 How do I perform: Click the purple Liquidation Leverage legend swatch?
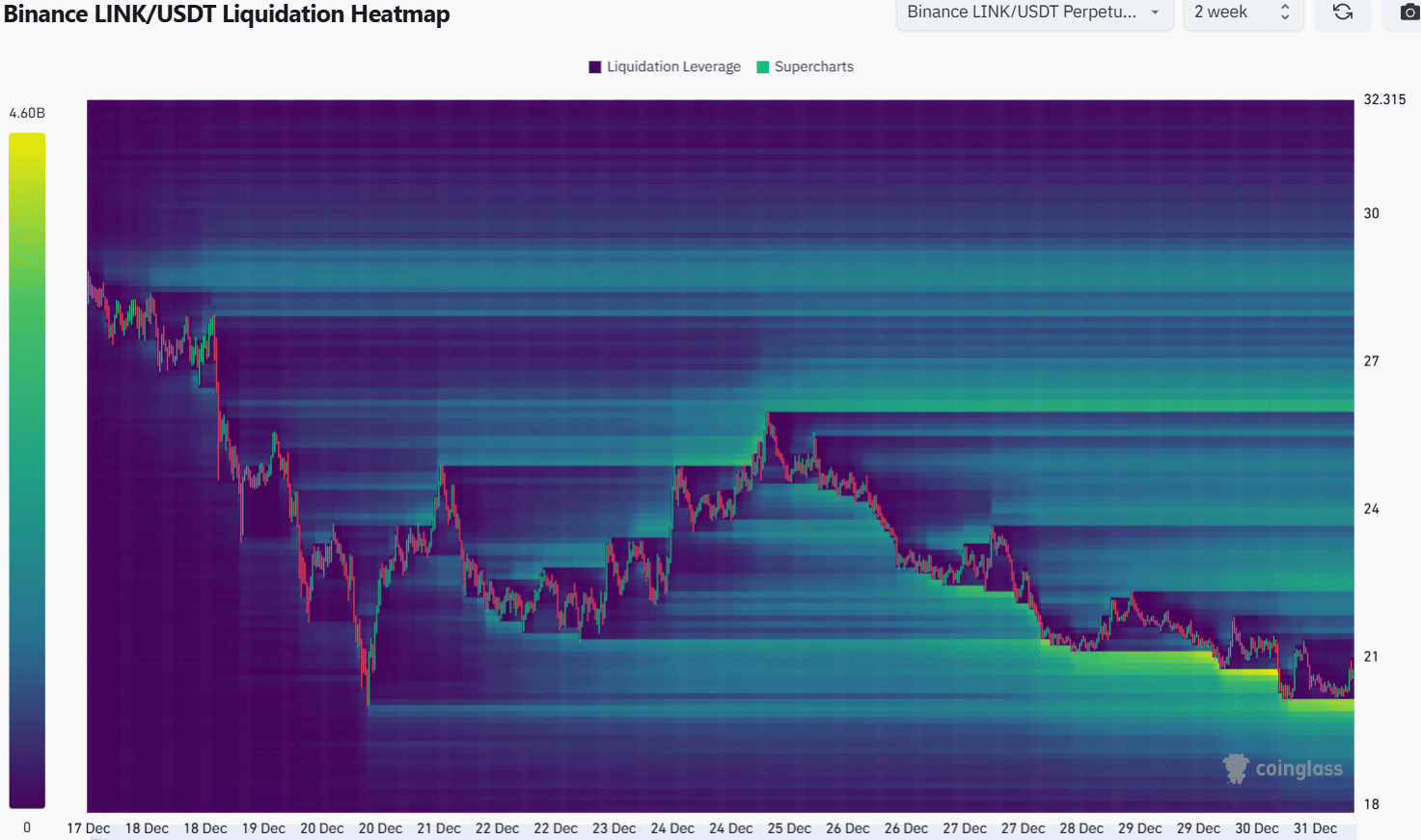tap(595, 67)
